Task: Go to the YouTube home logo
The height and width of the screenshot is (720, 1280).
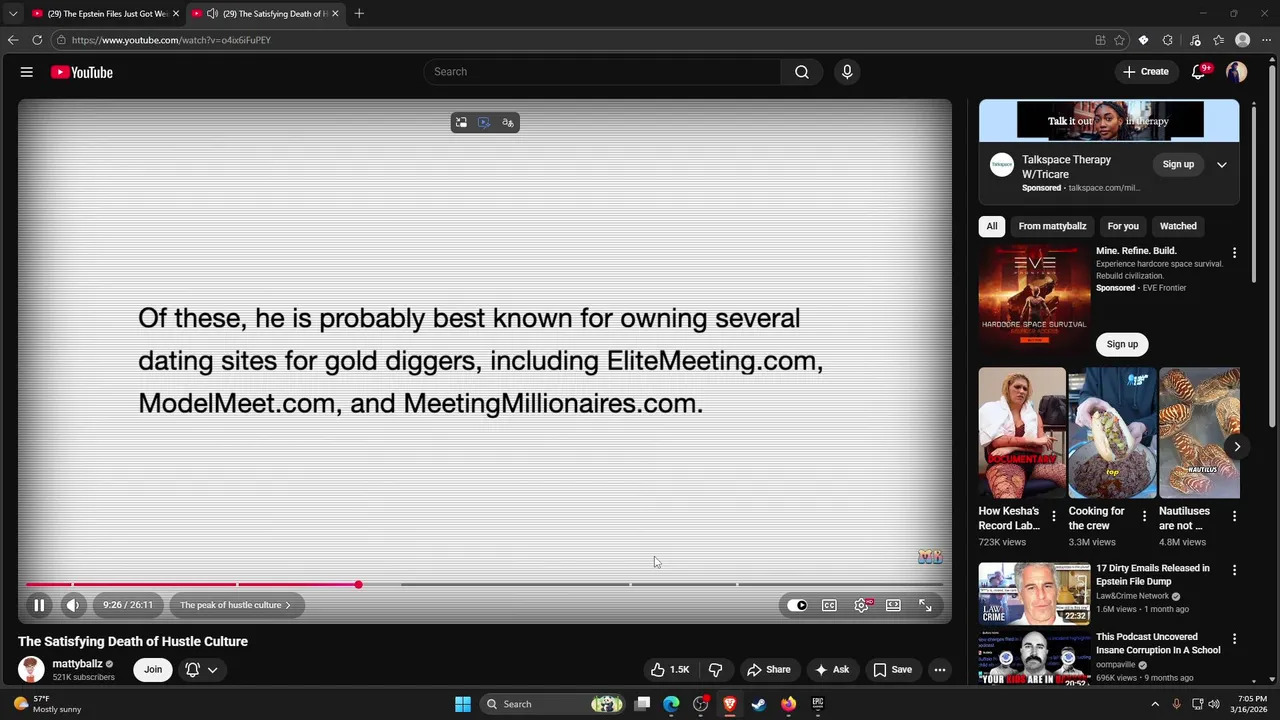Action: click(x=81, y=72)
